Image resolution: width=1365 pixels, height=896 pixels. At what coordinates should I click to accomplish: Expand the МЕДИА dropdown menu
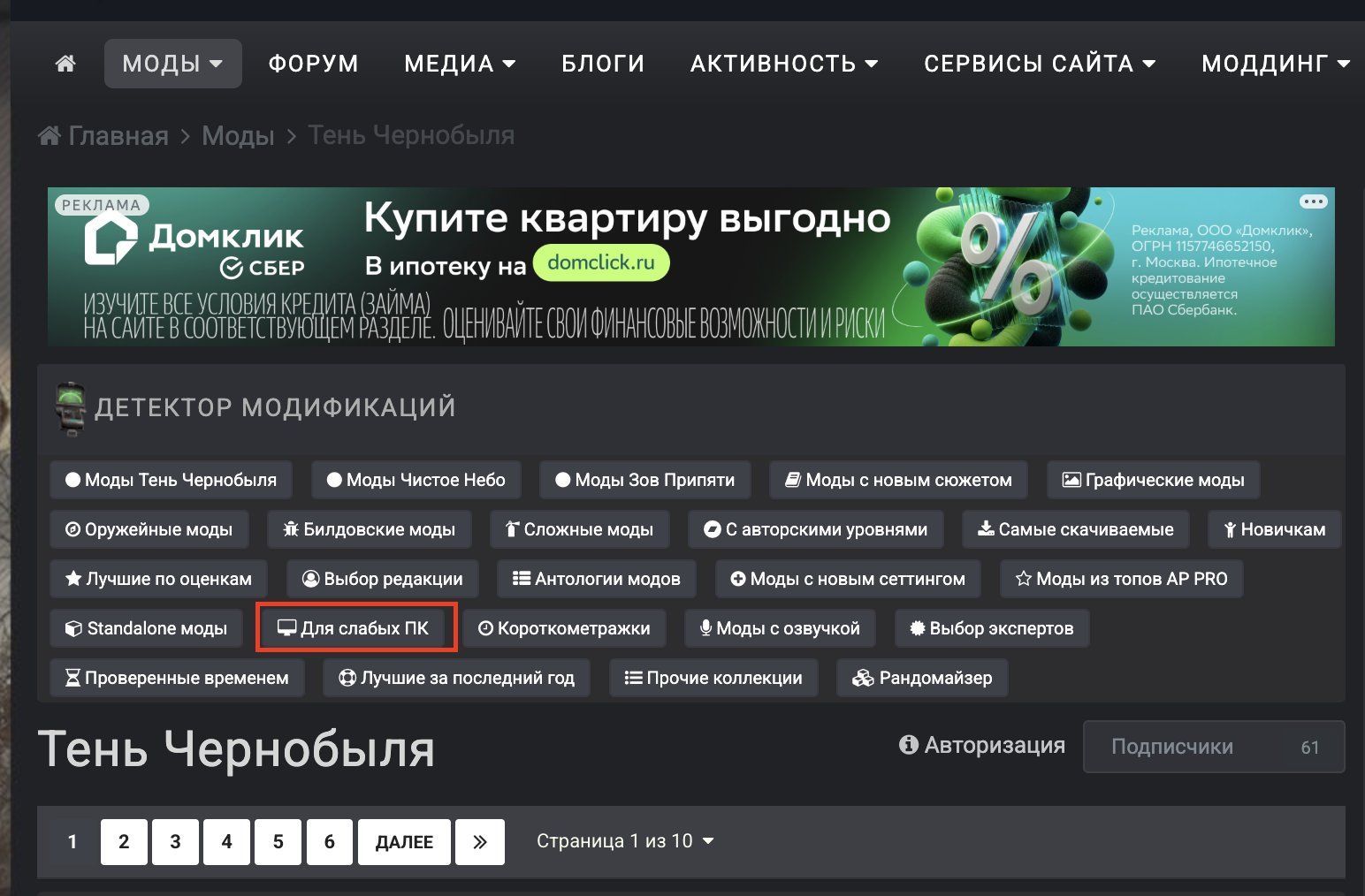[x=460, y=64]
